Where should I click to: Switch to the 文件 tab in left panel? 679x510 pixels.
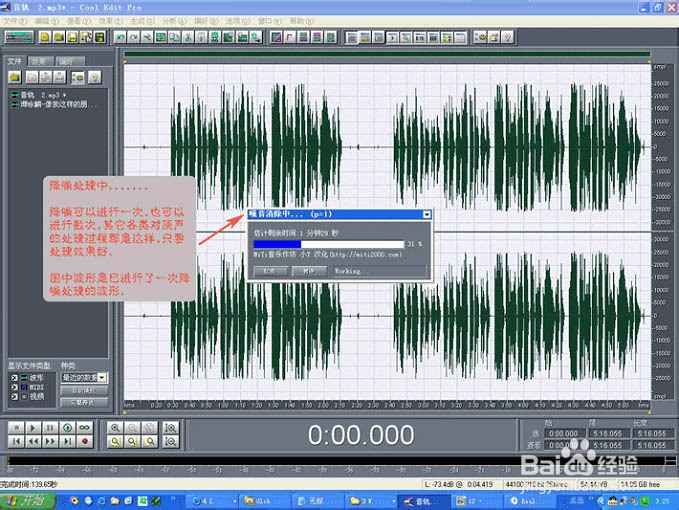pyautogui.click(x=14, y=61)
